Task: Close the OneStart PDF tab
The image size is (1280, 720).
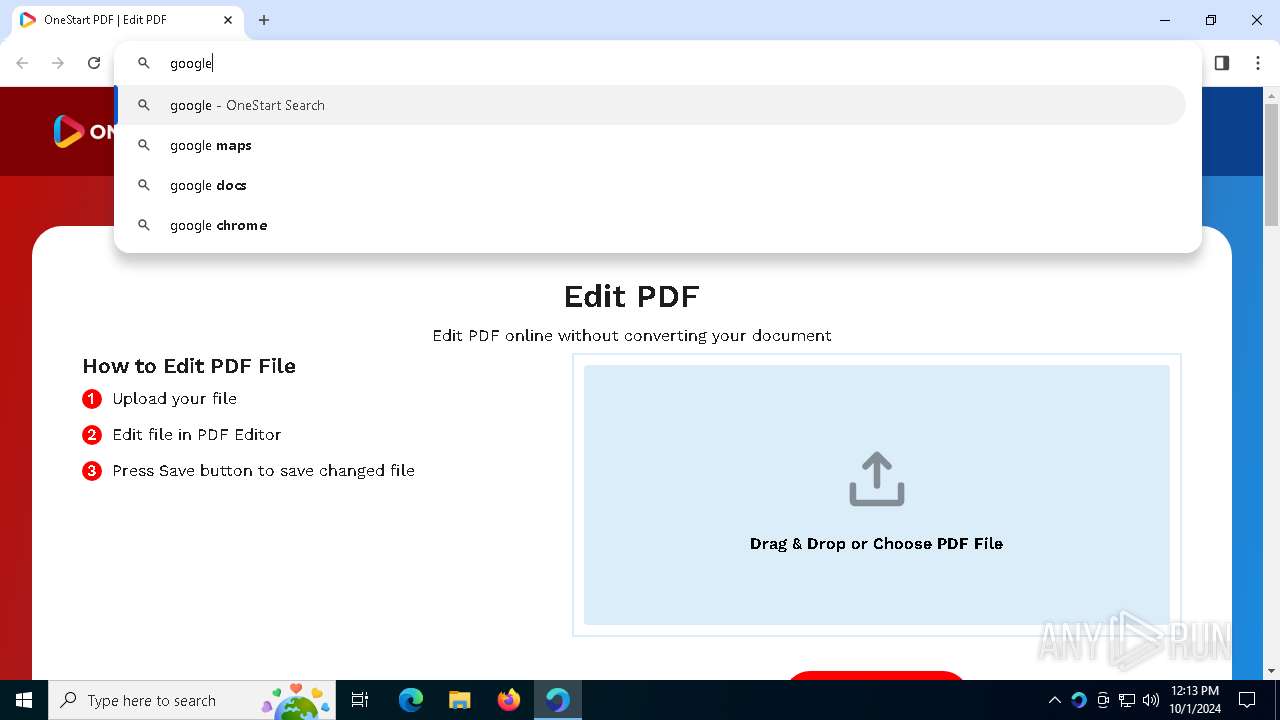Action: click(228, 20)
